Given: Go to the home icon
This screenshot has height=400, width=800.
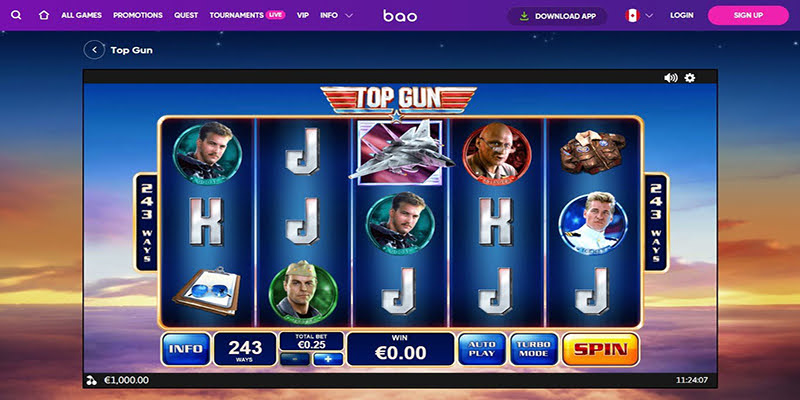Looking at the screenshot, I should 44,15.
